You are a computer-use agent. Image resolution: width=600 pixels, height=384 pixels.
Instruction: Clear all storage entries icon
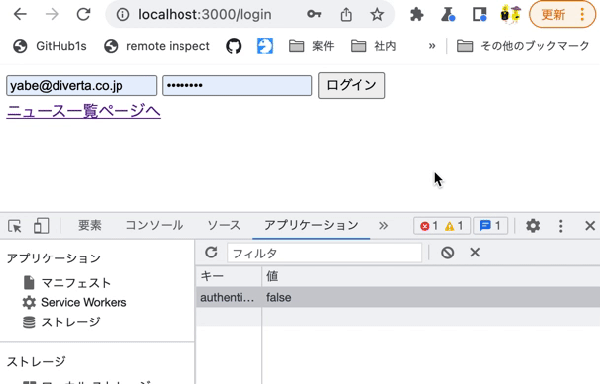point(447,252)
